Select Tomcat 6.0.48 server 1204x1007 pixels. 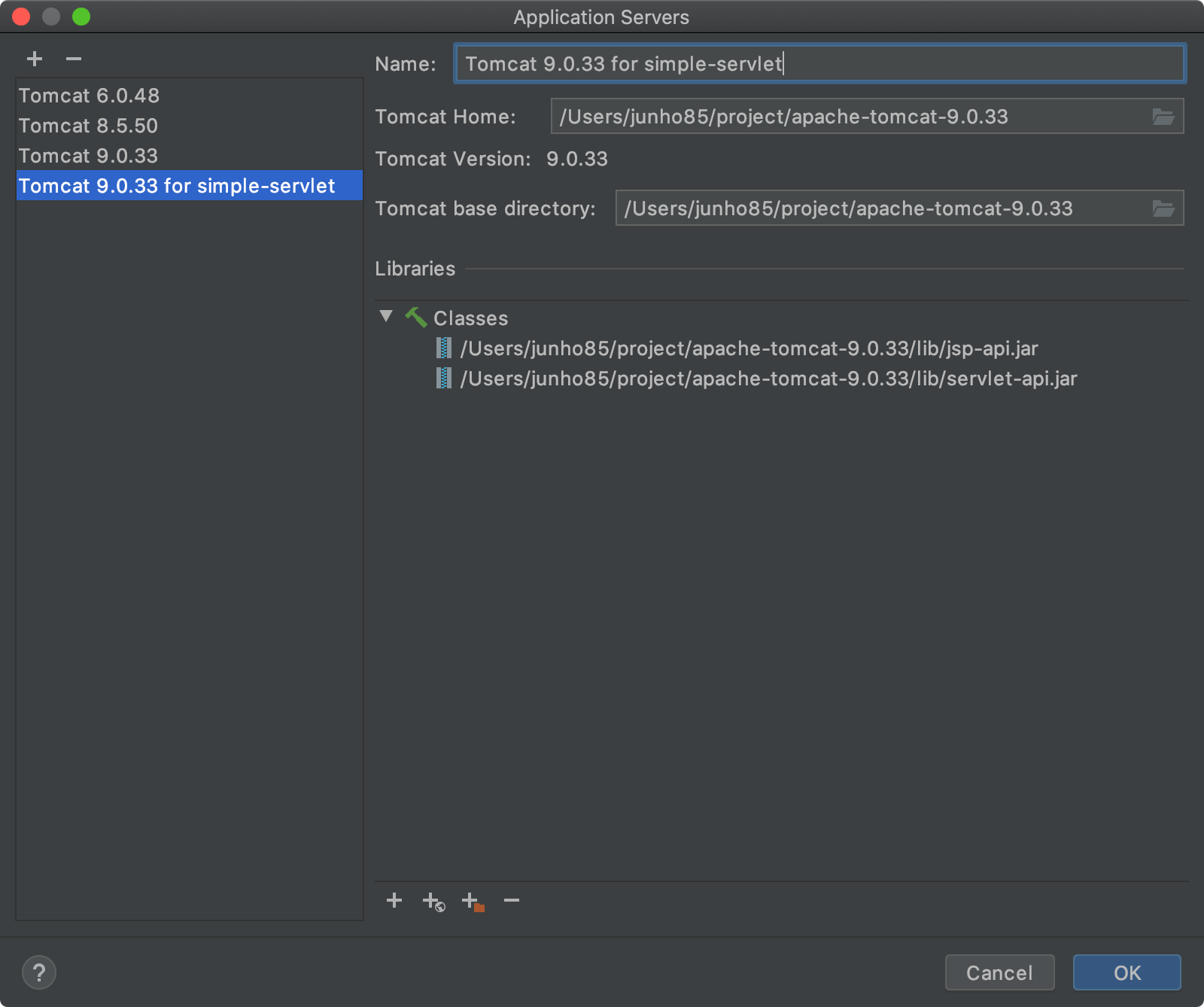(x=190, y=96)
